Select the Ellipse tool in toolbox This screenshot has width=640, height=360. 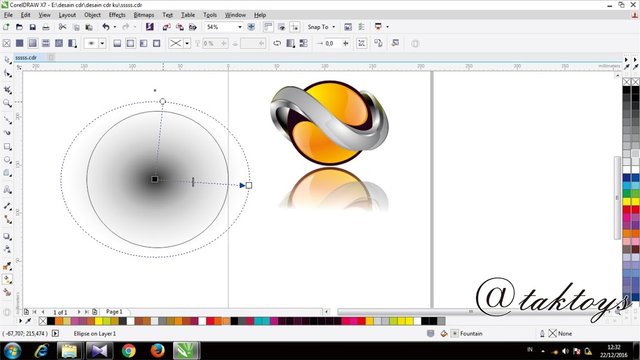click(x=7, y=160)
